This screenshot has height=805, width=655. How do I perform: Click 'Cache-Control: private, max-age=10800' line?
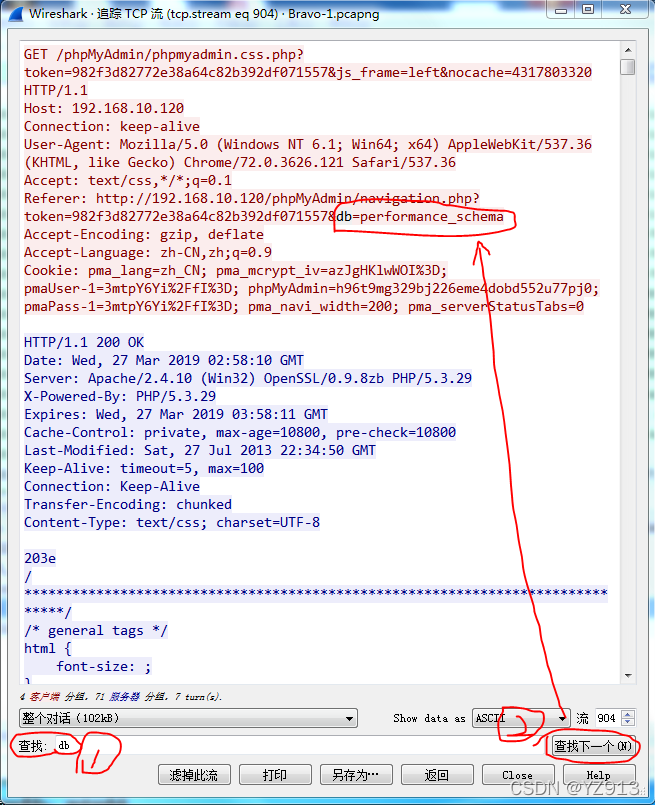240,432
